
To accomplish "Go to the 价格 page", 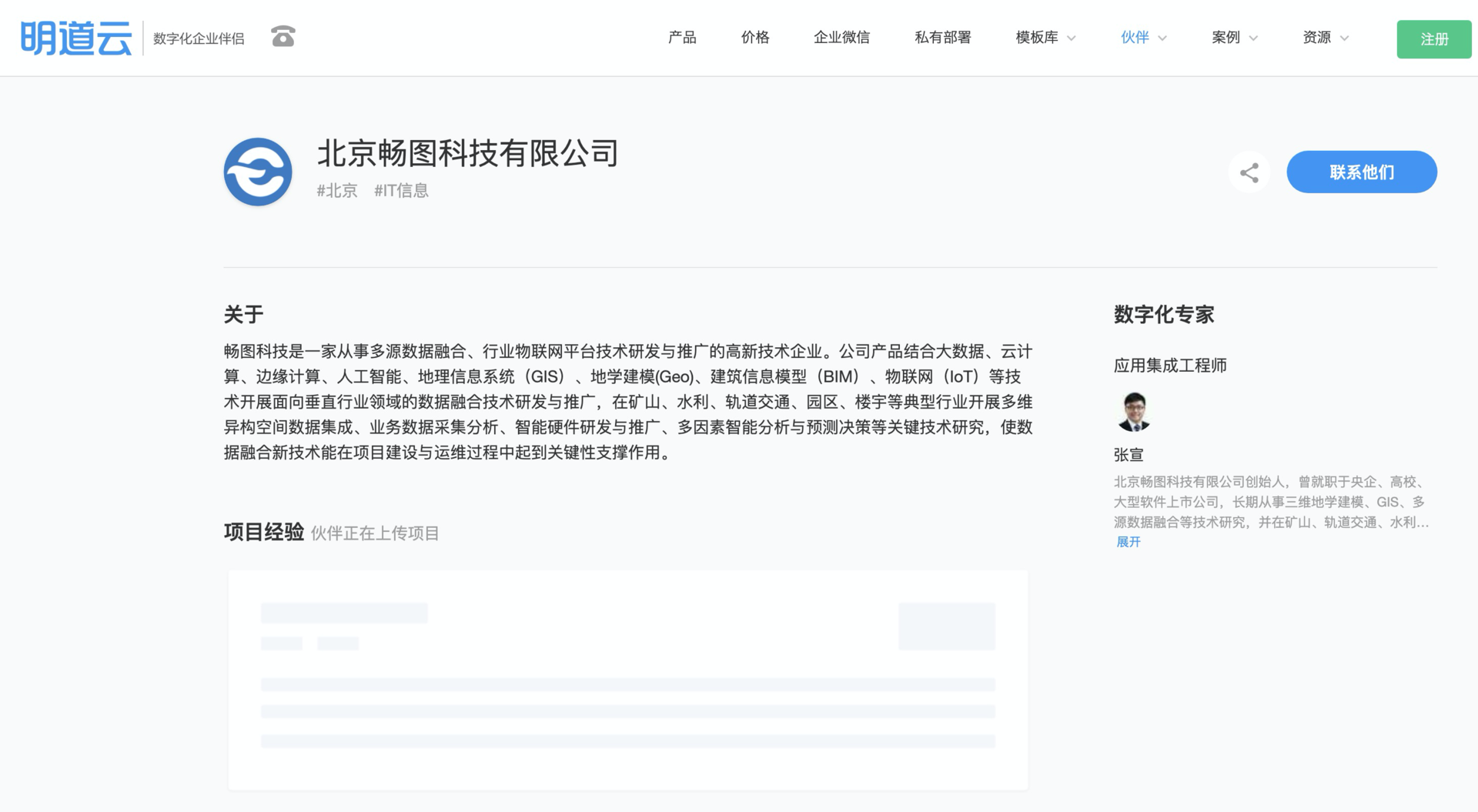I will coord(755,38).
